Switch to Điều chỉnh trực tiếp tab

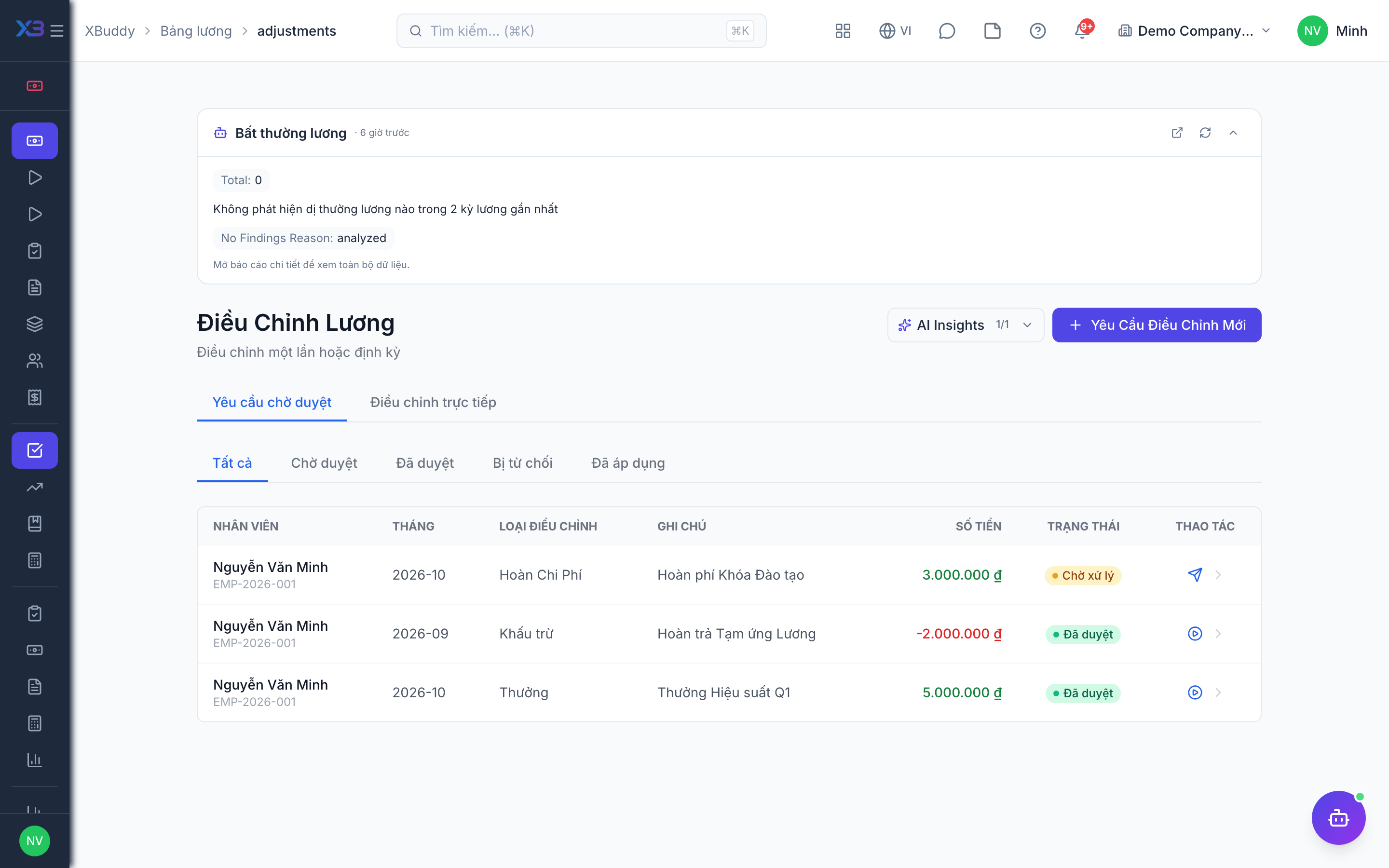pos(433,402)
